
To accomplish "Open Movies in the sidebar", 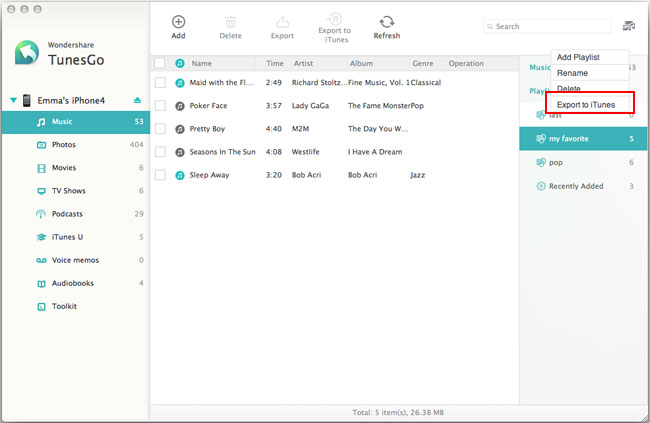I will coord(76,168).
